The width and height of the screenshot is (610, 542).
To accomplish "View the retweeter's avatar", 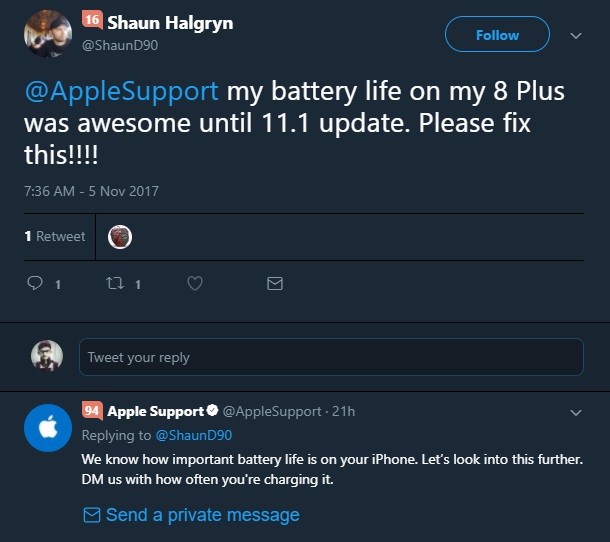I will pyautogui.click(x=120, y=236).
